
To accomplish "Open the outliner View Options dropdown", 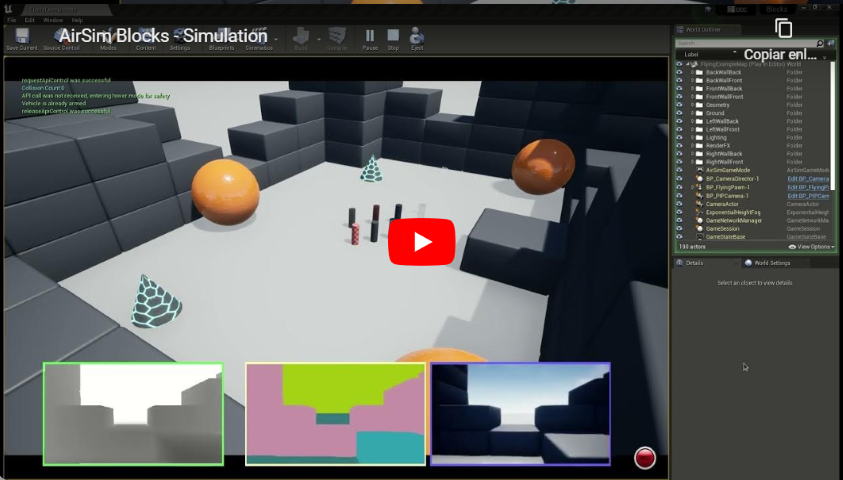I will pos(811,247).
